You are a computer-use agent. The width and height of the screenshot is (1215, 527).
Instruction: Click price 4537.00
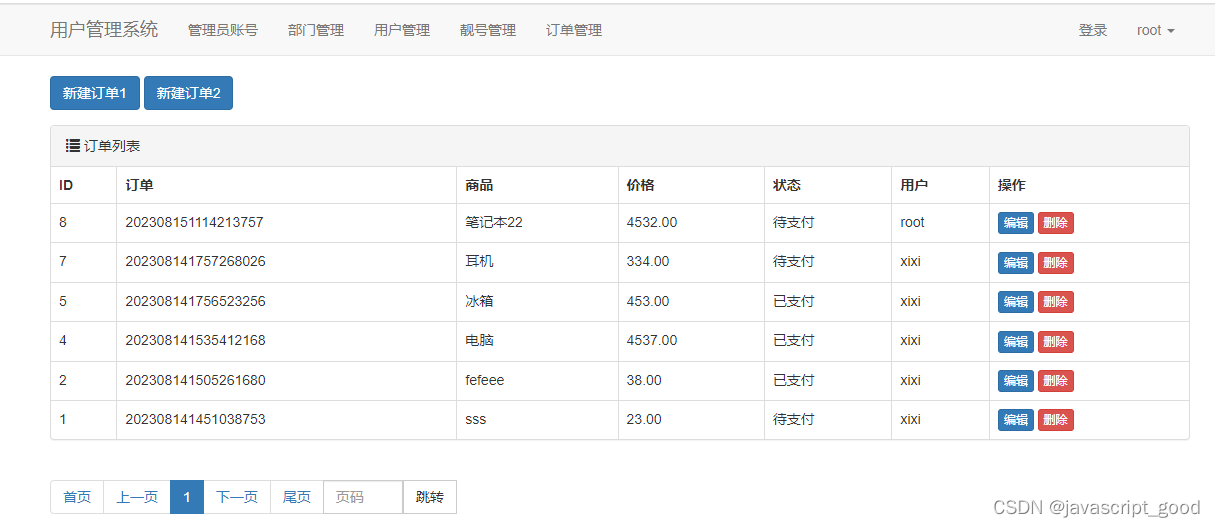pos(652,340)
